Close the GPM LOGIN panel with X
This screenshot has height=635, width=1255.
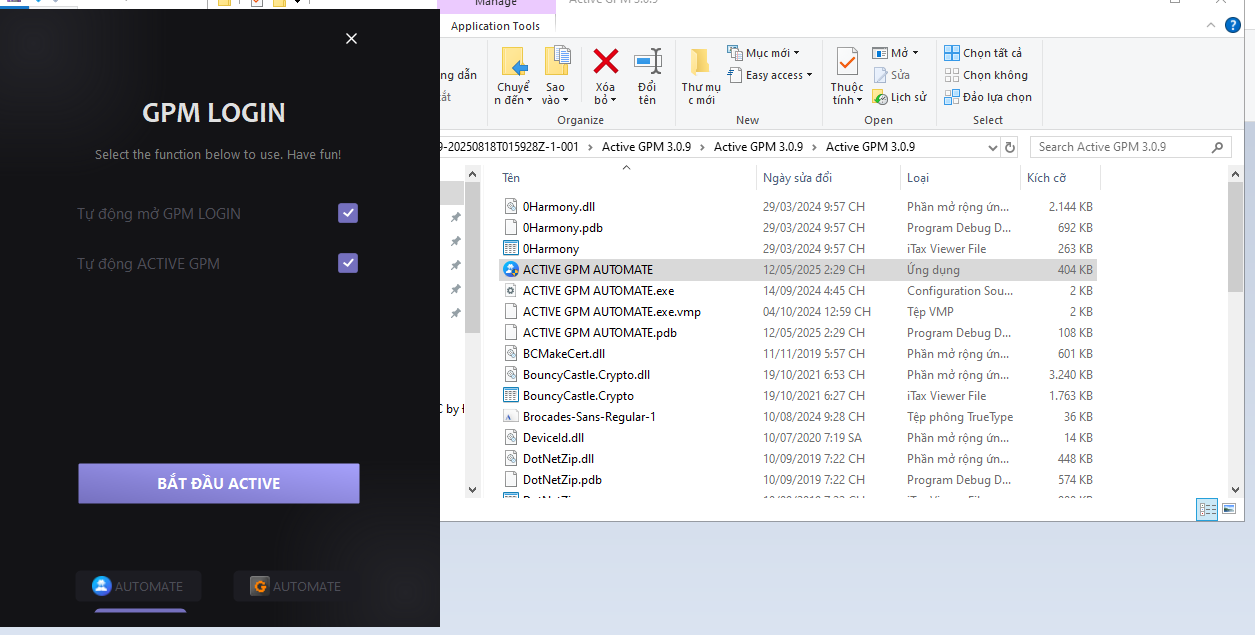coord(351,38)
